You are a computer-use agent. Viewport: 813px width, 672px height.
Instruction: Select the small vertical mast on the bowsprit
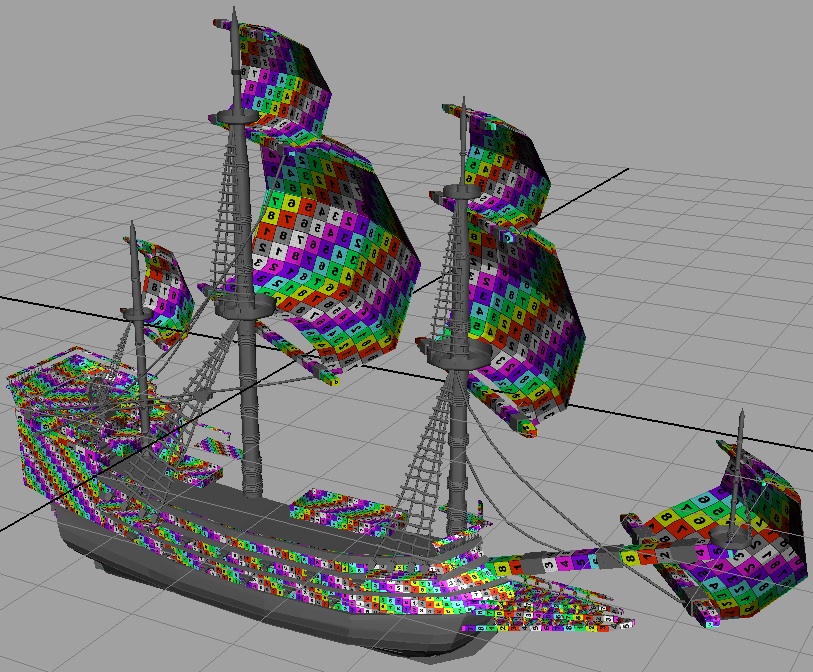pyautogui.click(x=736, y=477)
